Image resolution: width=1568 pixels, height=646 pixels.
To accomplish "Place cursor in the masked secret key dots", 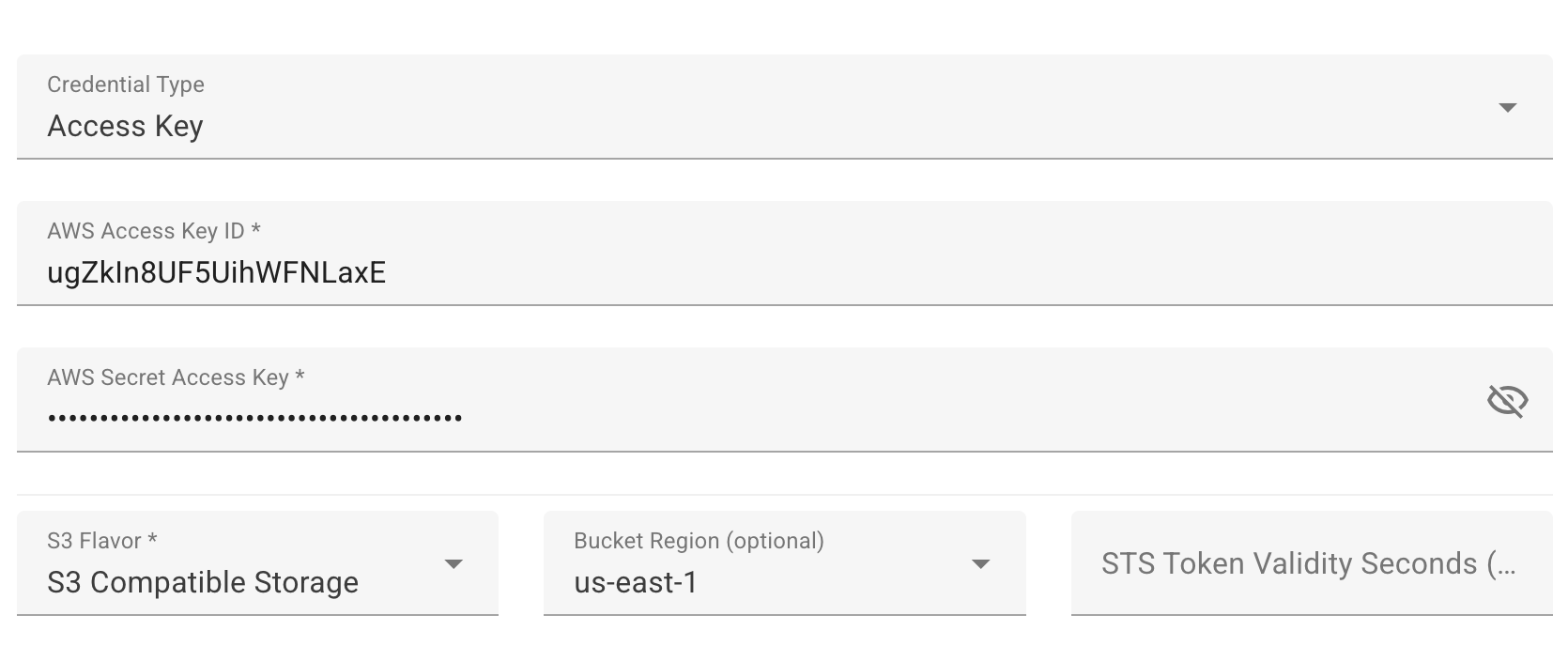I will click(254, 418).
